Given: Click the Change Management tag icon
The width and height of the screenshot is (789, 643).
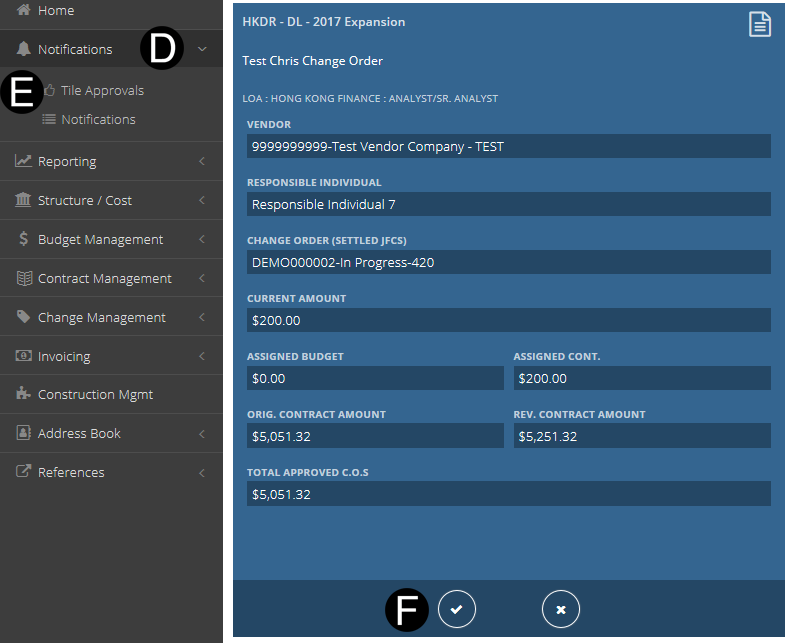Looking at the screenshot, I should coord(24,317).
